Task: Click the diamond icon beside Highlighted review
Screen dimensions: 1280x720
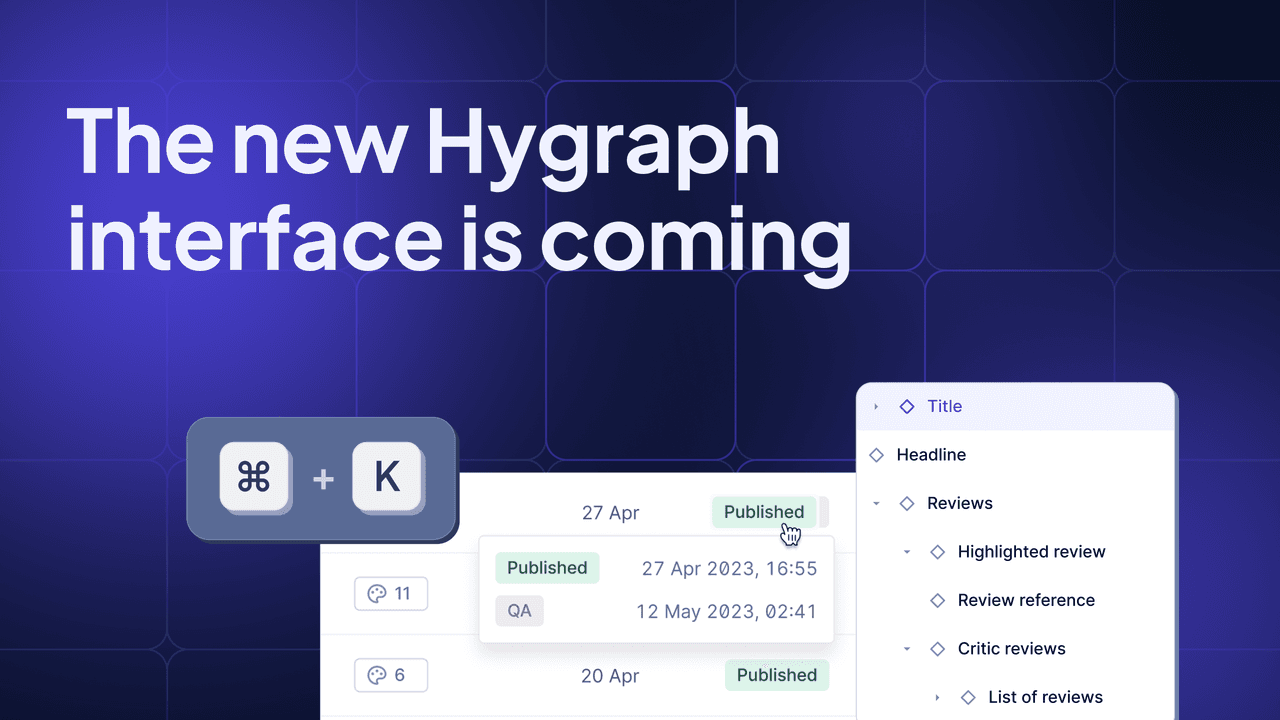Action: click(938, 552)
